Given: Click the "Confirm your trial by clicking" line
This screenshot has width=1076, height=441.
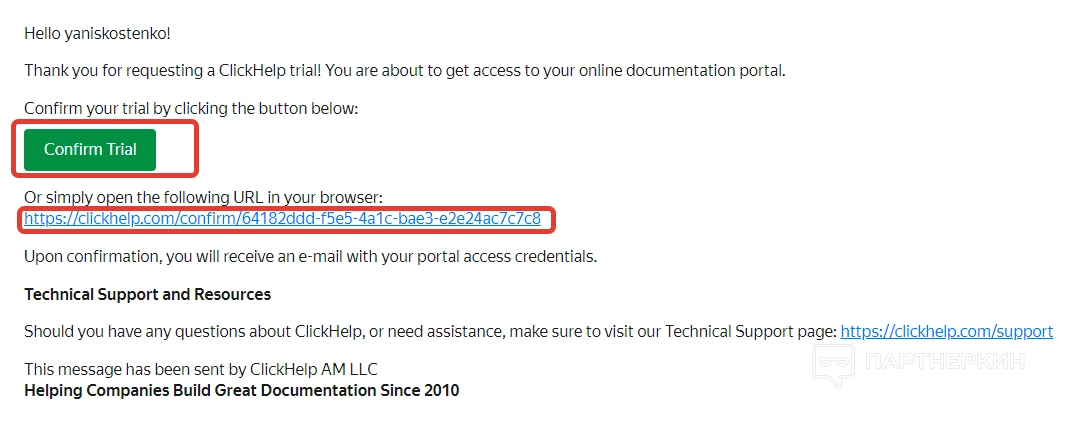Looking at the screenshot, I should (x=190, y=108).
